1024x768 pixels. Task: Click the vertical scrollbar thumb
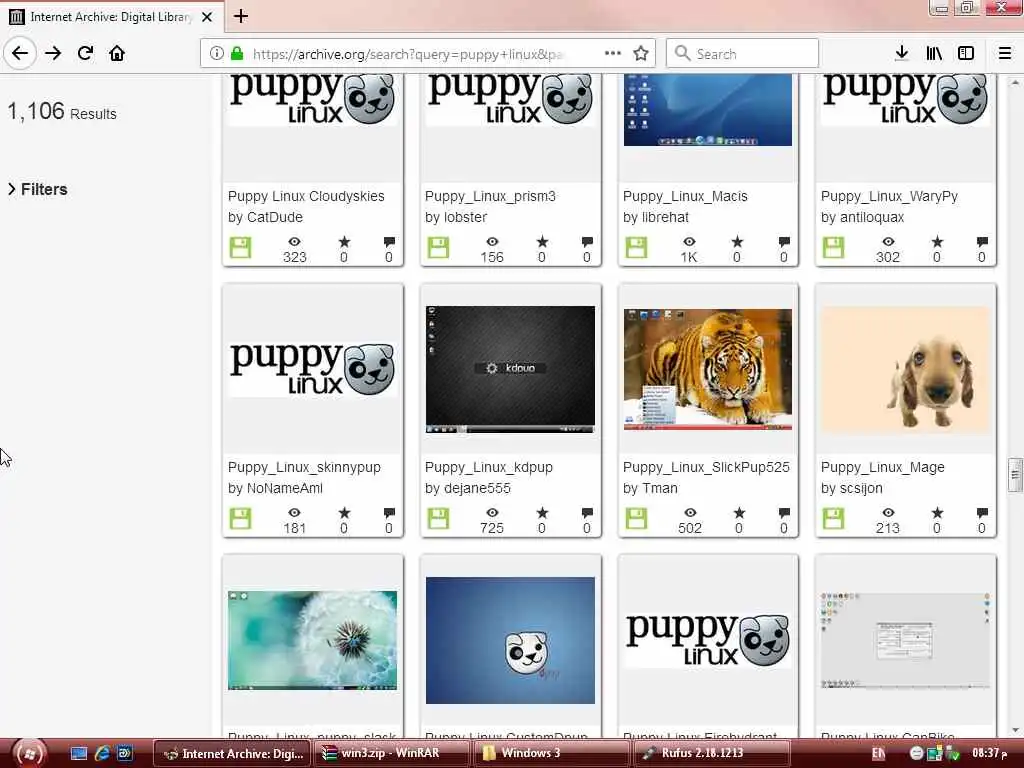click(1015, 475)
